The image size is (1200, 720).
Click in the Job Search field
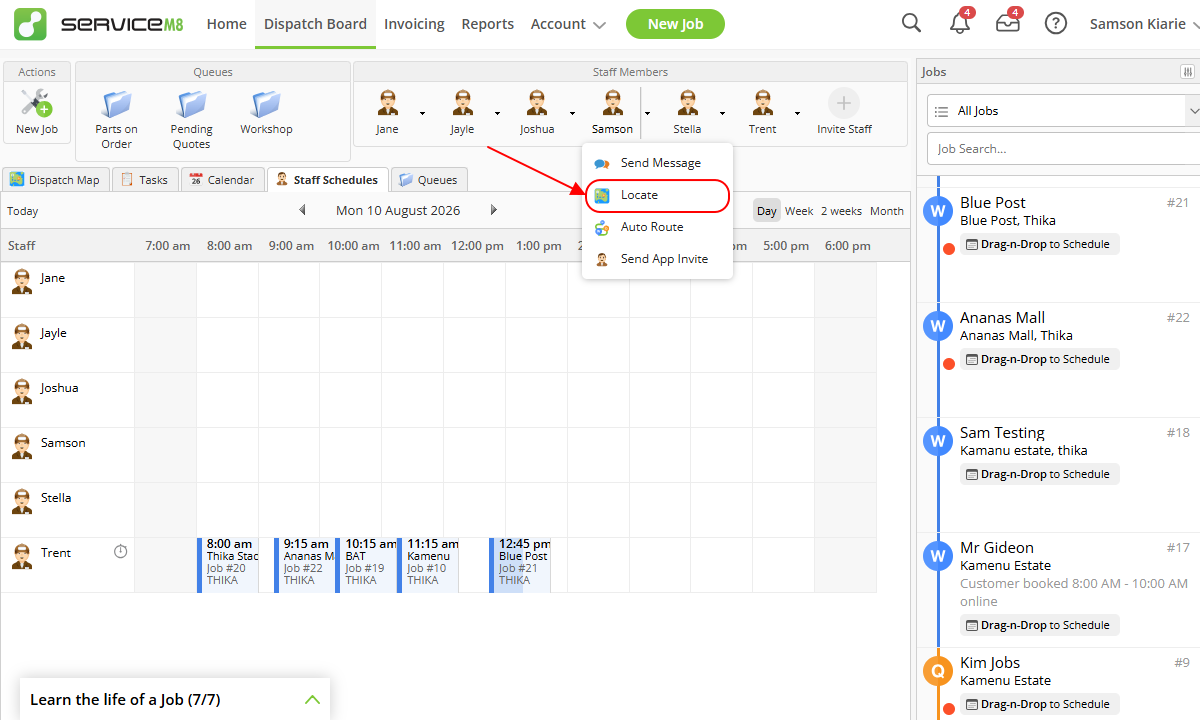[1064, 148]
